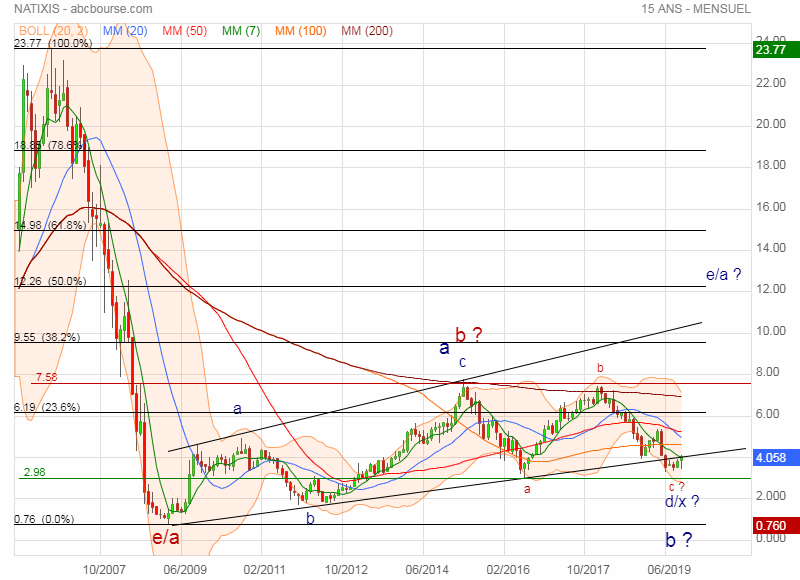Click the 16.00 price axis value
This screenshot has width=800, height=580.
(771, 207)
